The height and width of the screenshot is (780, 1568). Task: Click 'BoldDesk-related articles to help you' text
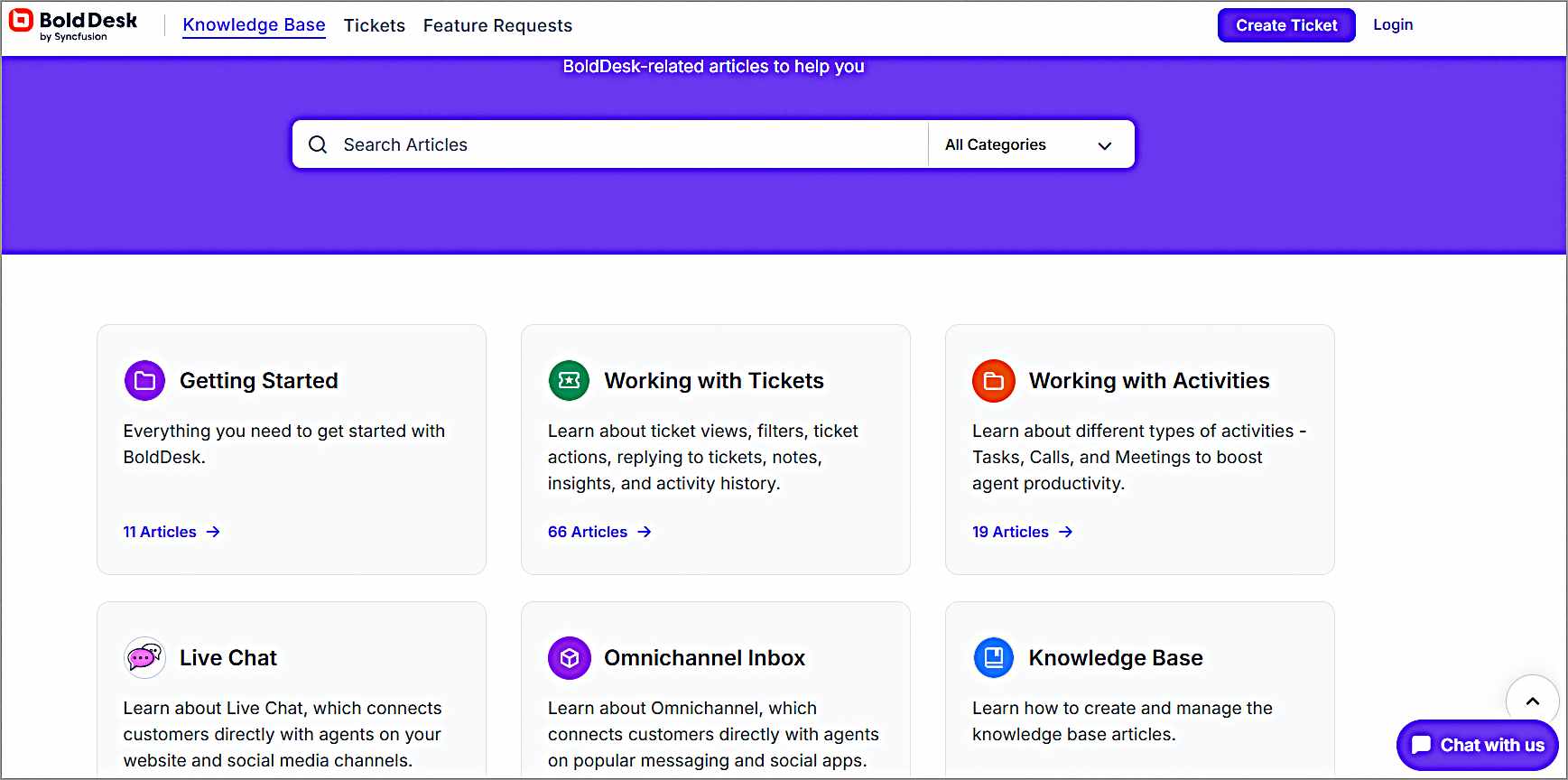click(x=713, y=66)
